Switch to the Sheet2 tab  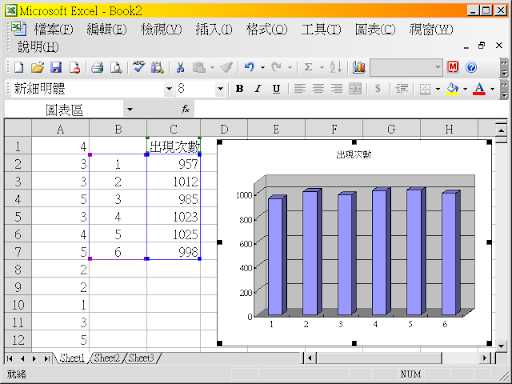tap(107, 358)
